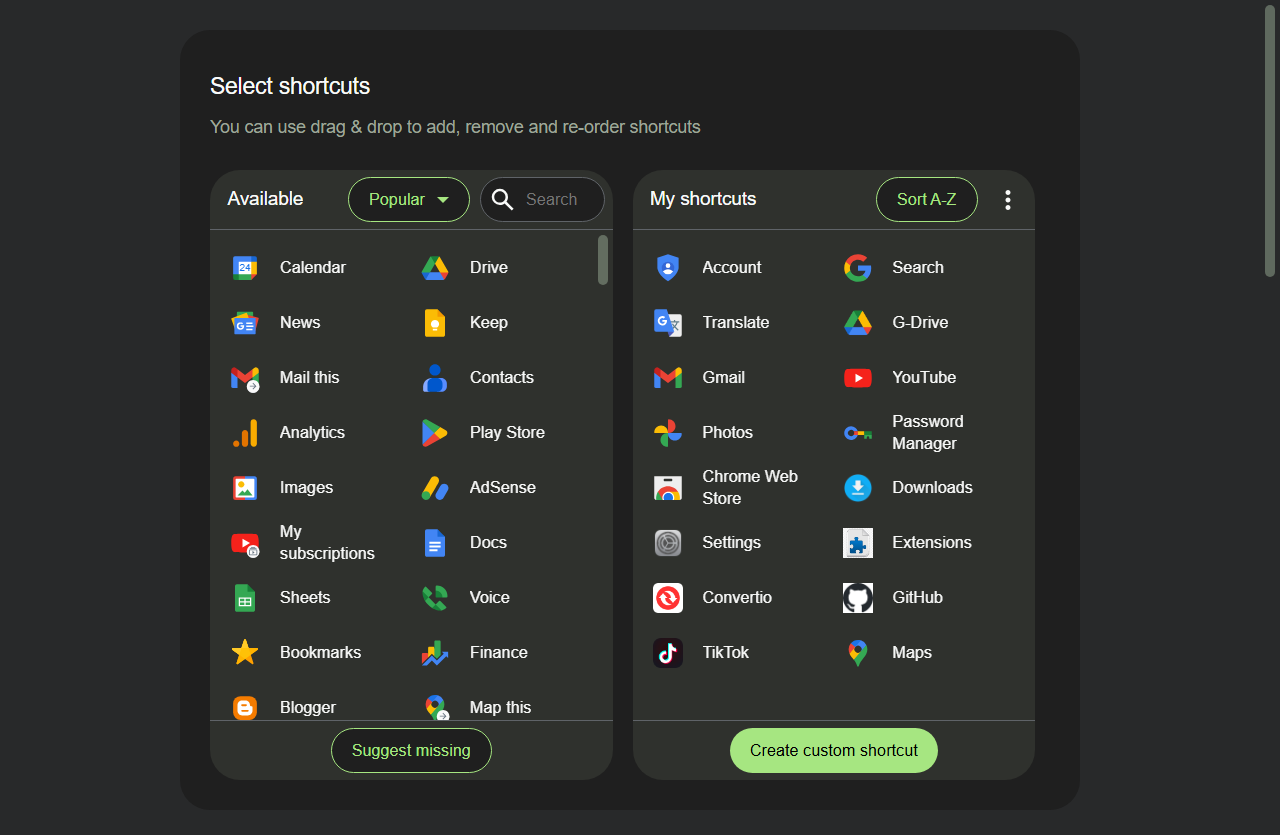Click the Google Keep icon
The width and height of the screenshot is (1280, 835).
coord(435,322)
